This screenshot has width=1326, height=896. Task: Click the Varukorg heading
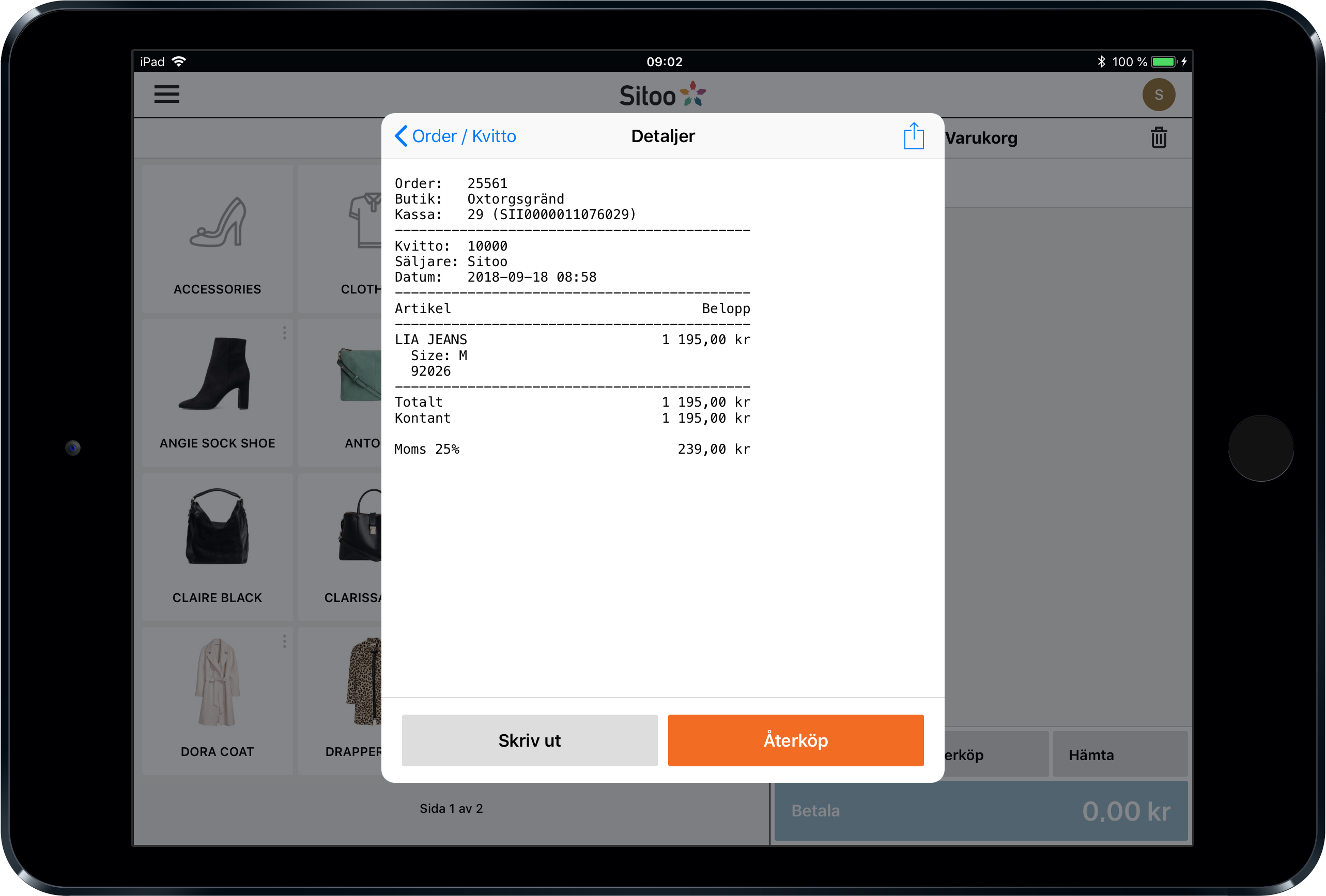(x=981, y=138)
